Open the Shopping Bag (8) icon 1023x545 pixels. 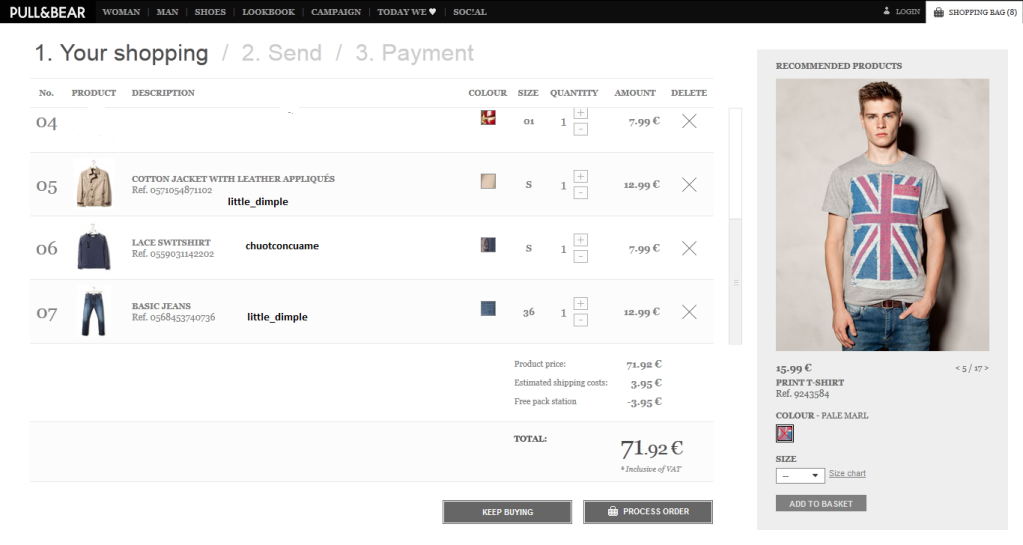(974, 12)
